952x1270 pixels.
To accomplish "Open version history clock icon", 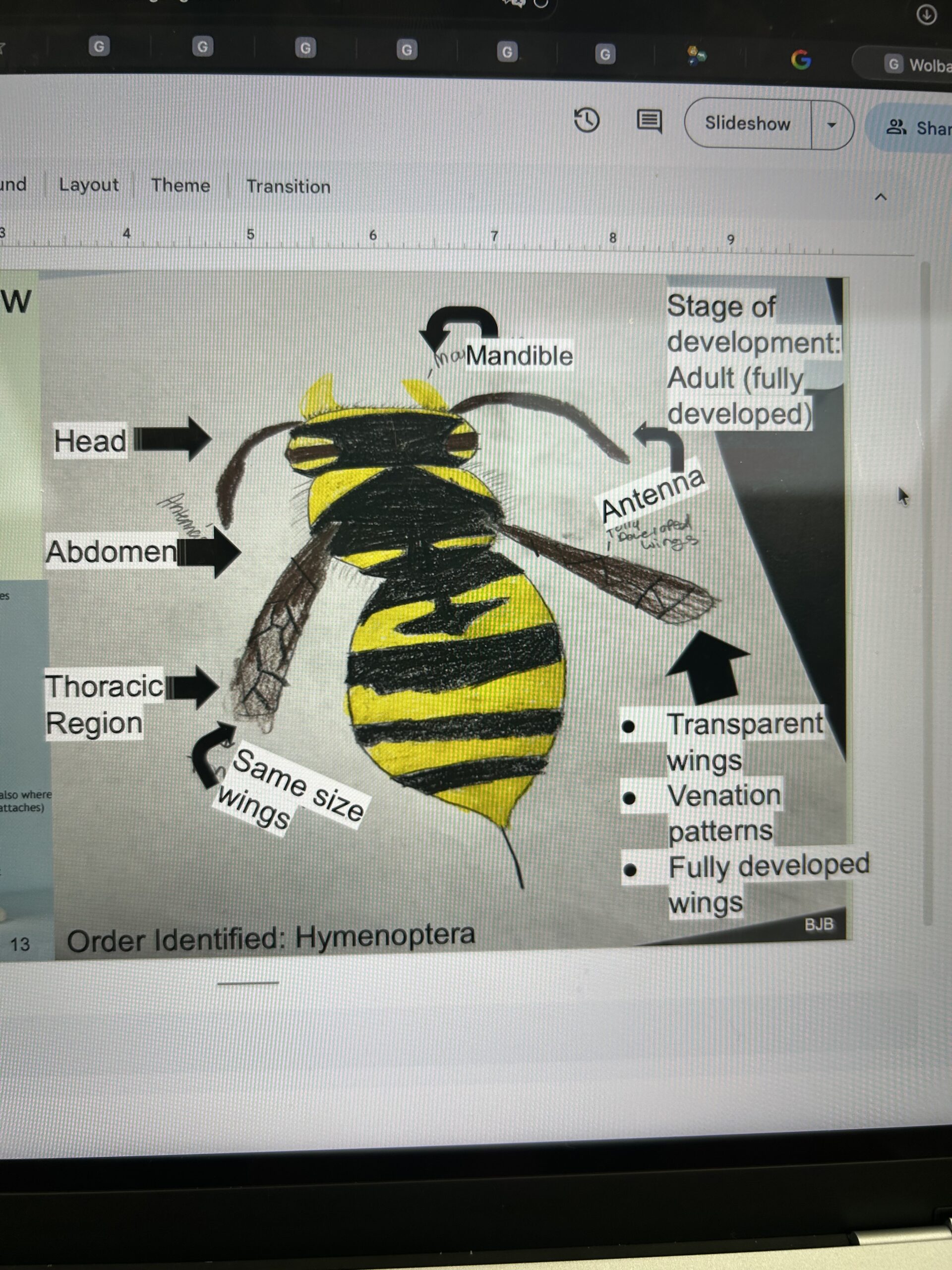I will (587, 121).
